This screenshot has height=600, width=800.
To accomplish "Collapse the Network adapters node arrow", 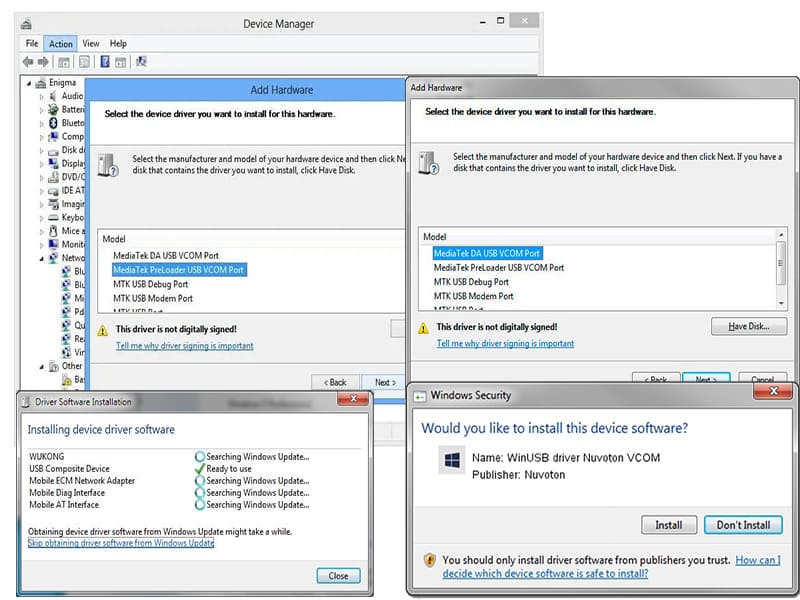I will coord(41,259).
